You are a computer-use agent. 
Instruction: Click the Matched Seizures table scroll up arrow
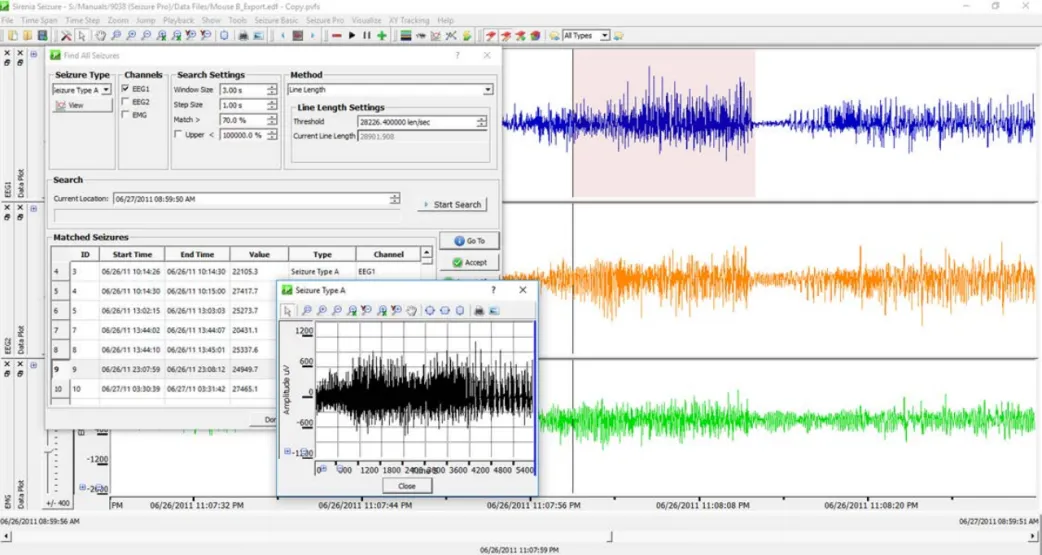coord(427,253)
